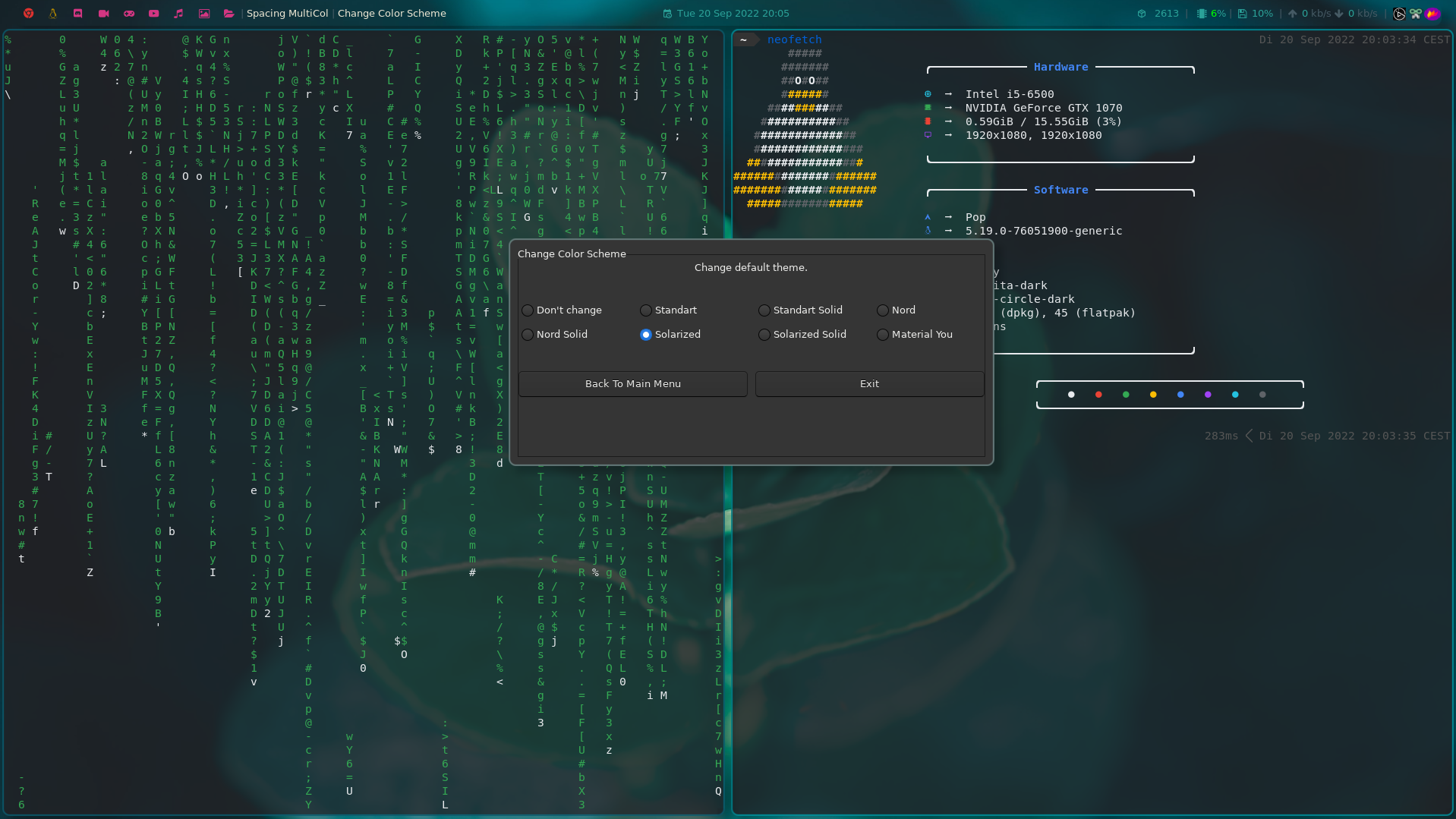Click the CPU glyph beside Intel i5-6500
The height and width of the screenshot is (819, 1456).
tap(928, 94)
